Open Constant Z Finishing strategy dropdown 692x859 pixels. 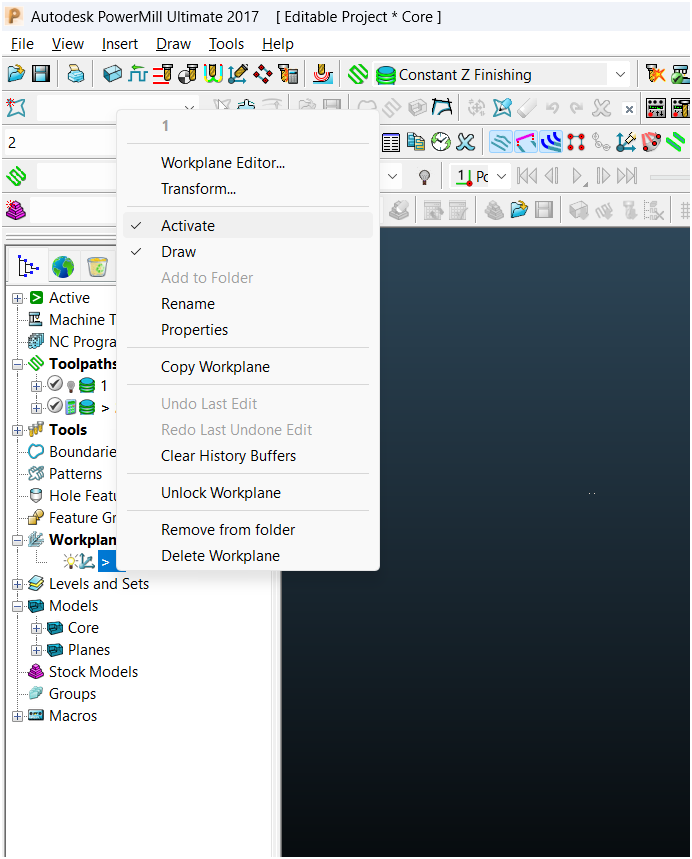tap(620, 75)
